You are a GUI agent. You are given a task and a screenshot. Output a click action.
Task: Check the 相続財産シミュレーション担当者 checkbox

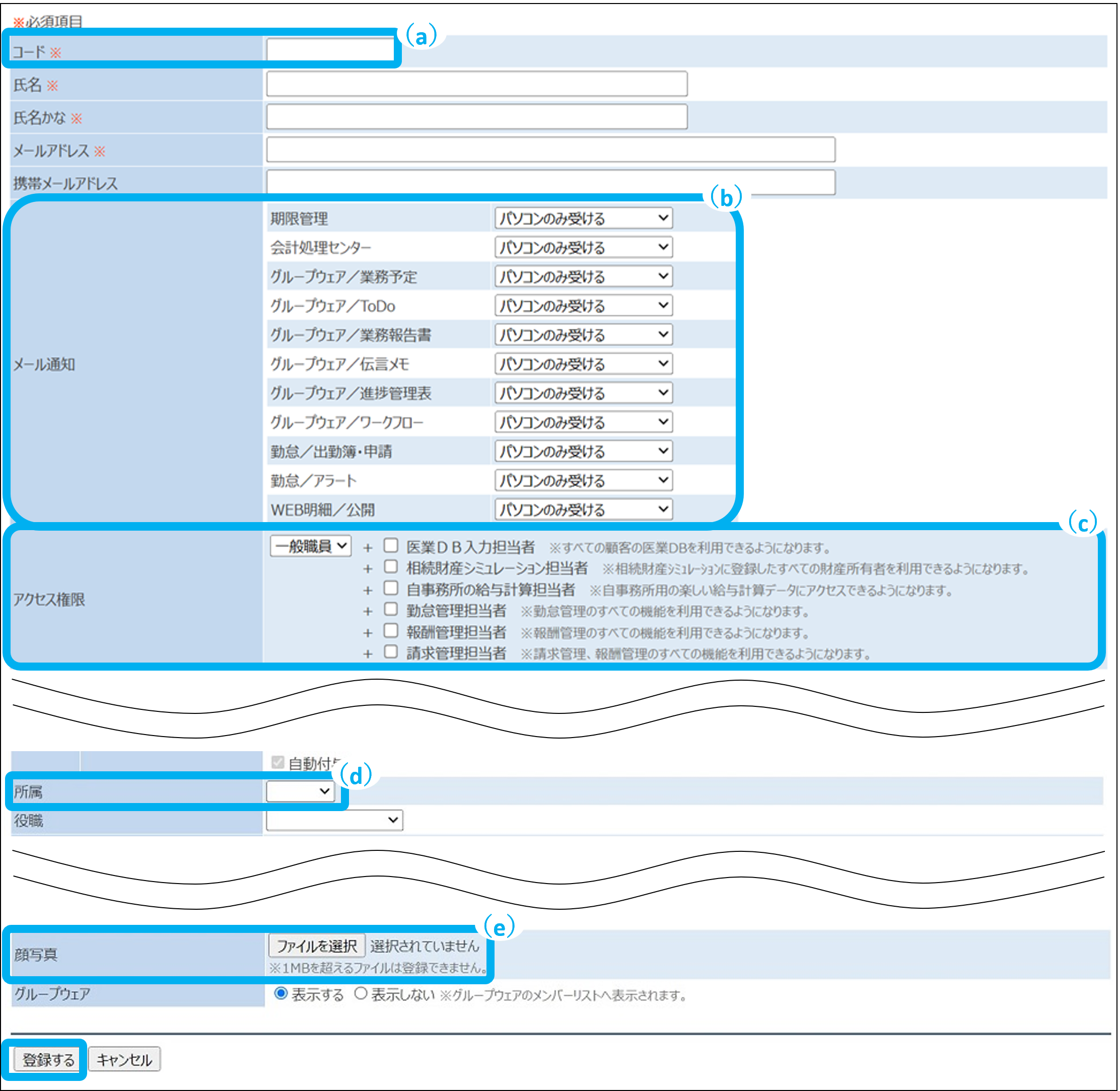click(x=390, y=567)
